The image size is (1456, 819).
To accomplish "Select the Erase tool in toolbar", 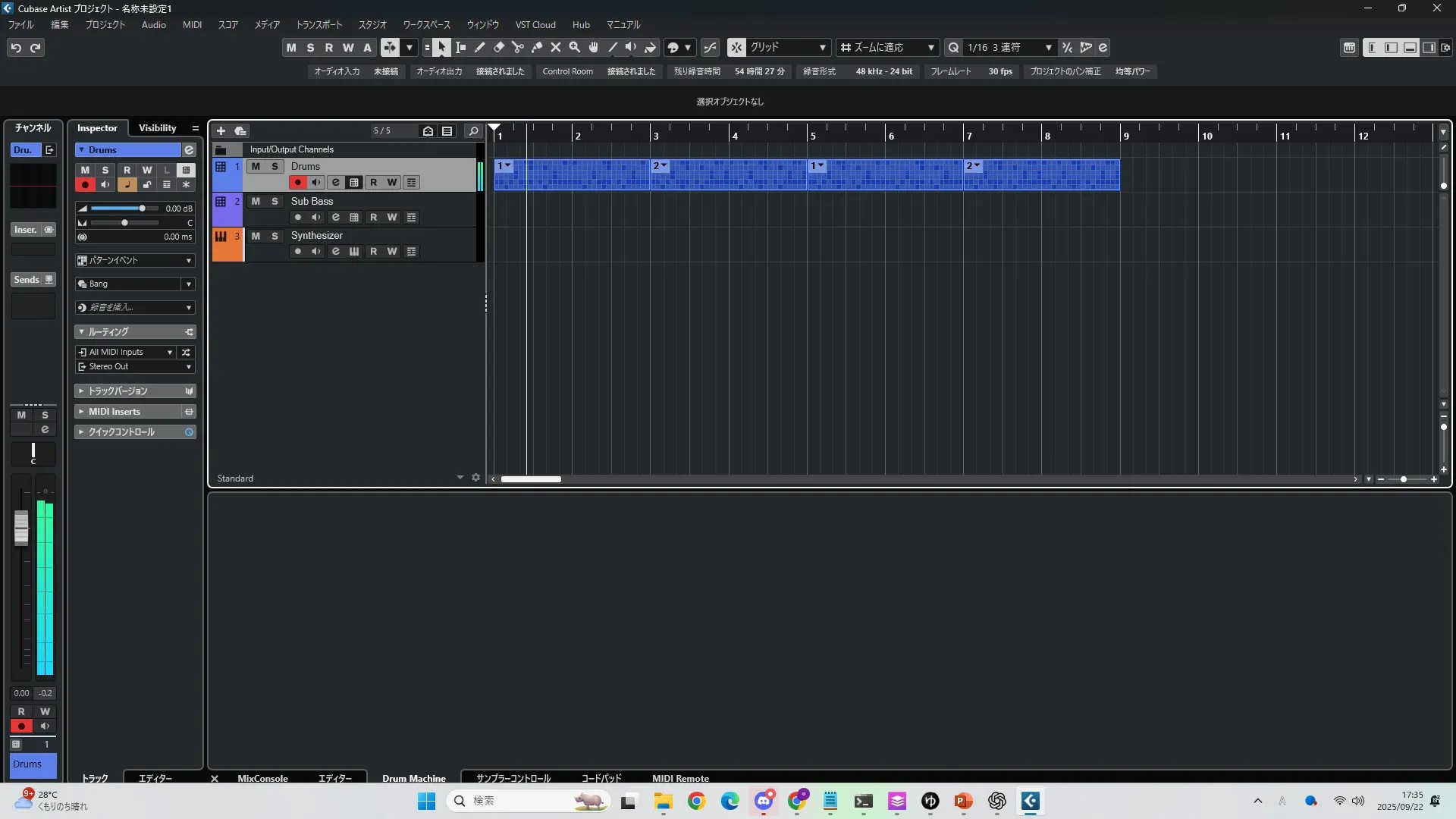I will (x=499, y=48).
